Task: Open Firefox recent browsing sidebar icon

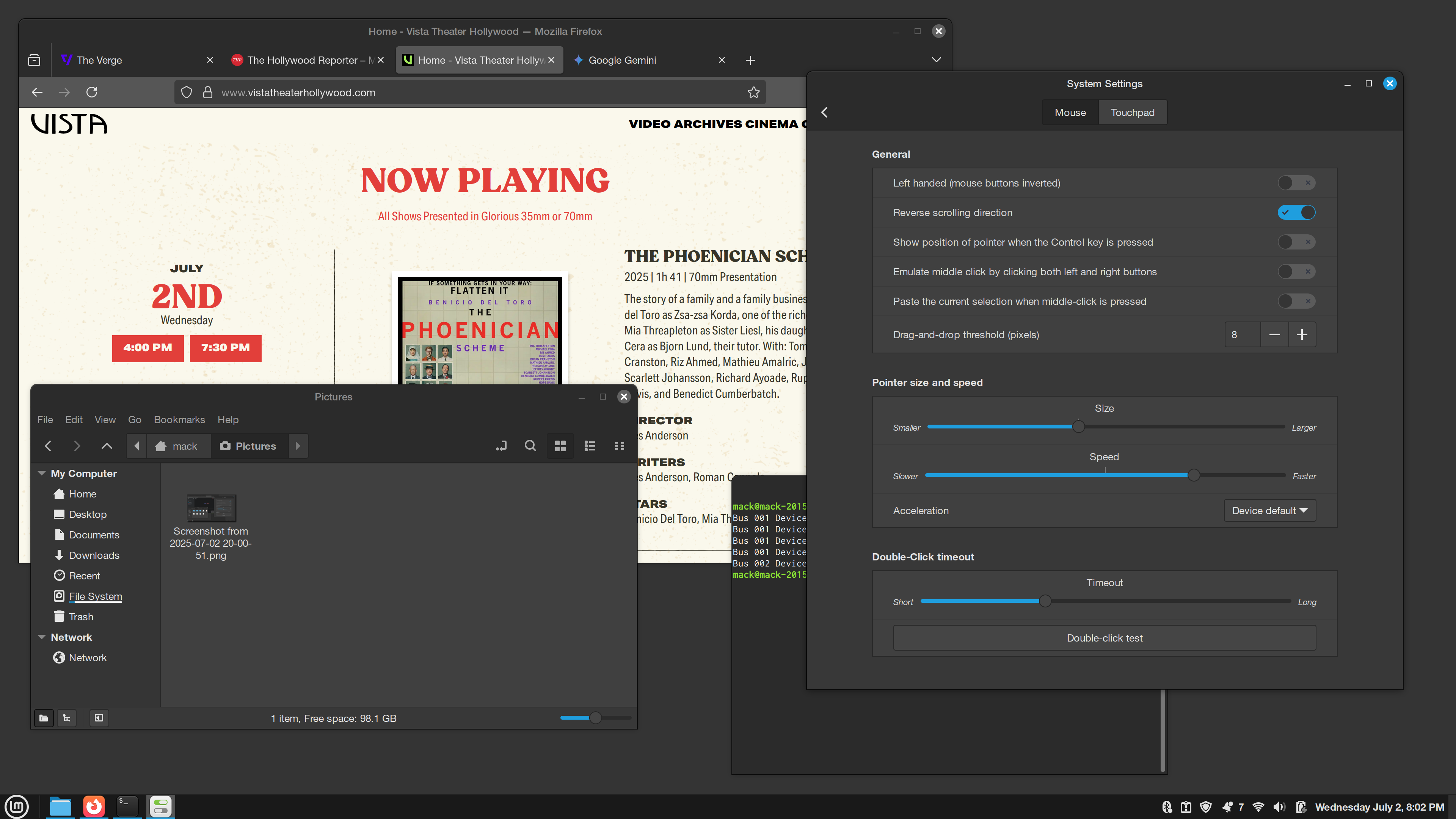Action: click(34, 60)
